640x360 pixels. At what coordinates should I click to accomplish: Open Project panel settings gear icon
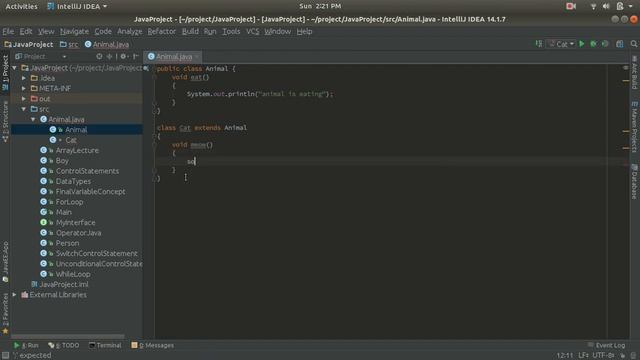pyautogui.click(x=123, y=56)
